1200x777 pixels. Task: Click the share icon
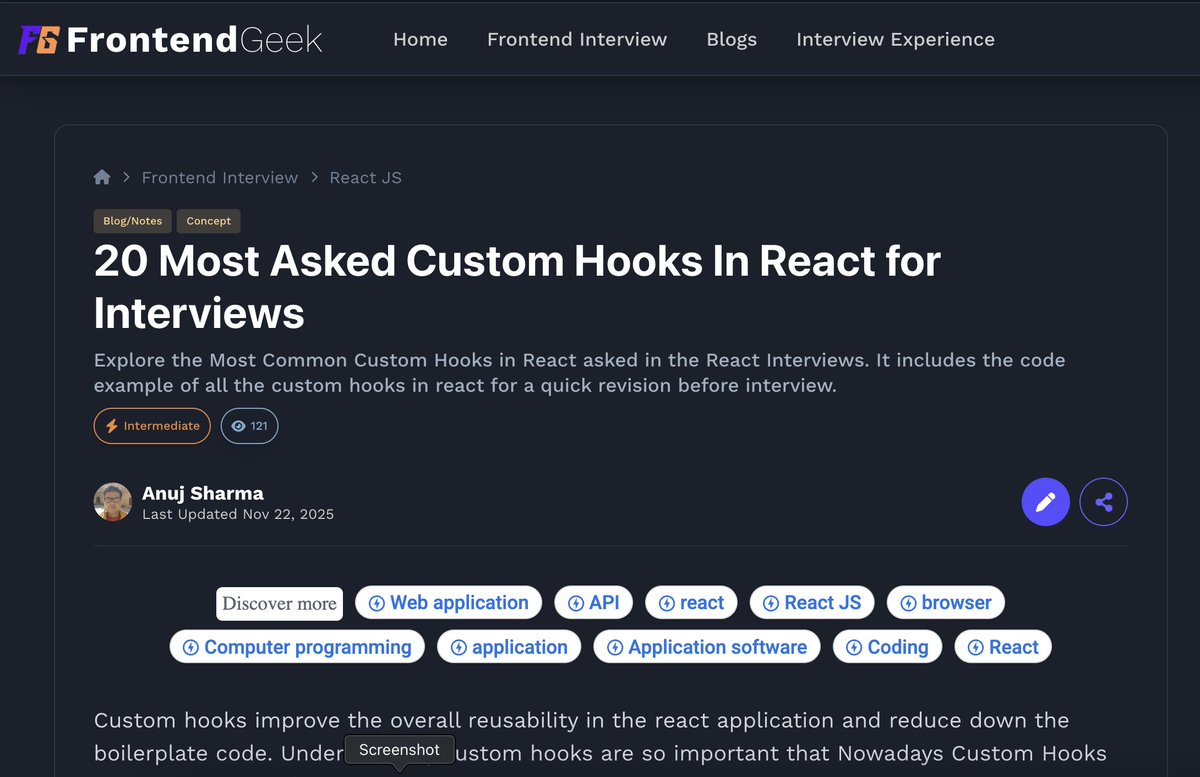tap(1103, 502)
